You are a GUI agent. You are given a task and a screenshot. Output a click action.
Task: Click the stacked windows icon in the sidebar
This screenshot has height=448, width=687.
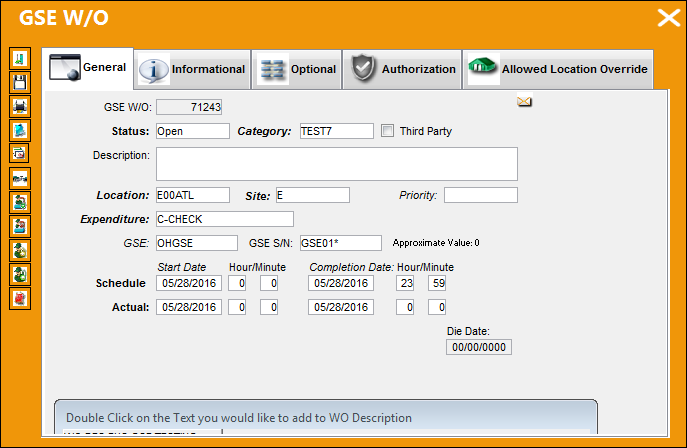[20, 154]
